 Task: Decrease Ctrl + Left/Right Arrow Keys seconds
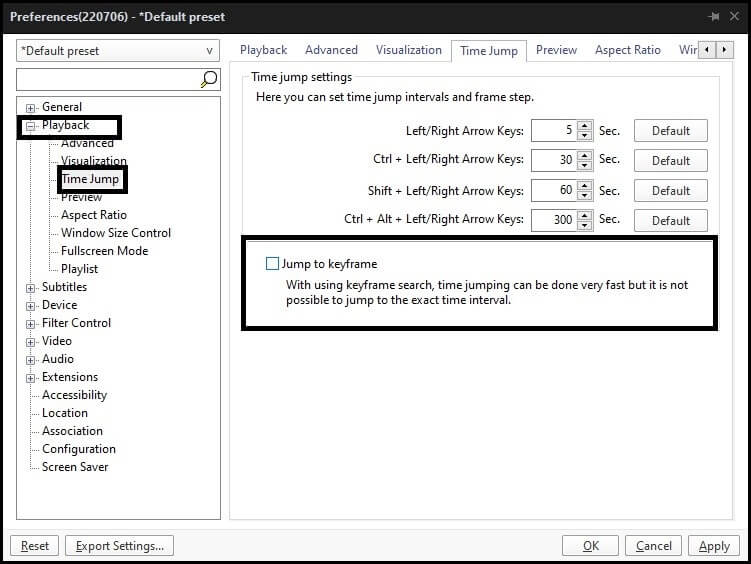coord(584,166)
